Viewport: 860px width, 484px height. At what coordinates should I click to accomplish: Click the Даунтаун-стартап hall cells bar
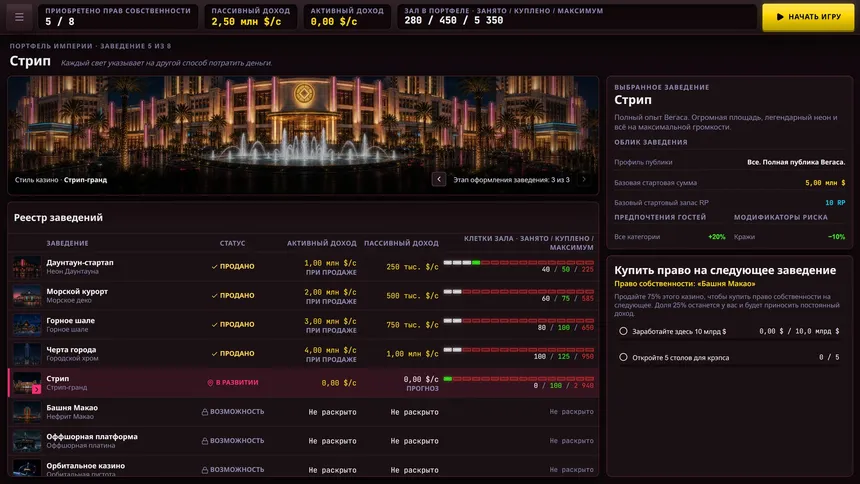pos(518,263)
